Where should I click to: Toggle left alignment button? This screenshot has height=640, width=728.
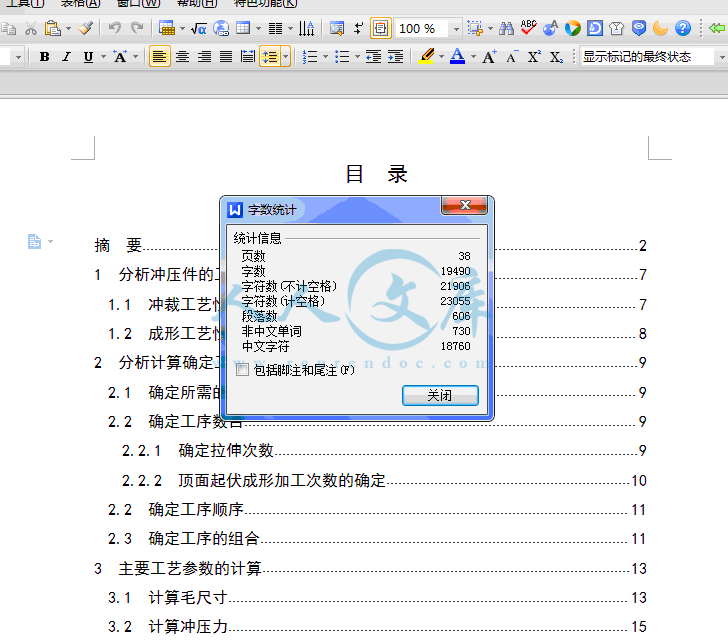[x=160, y=57]
